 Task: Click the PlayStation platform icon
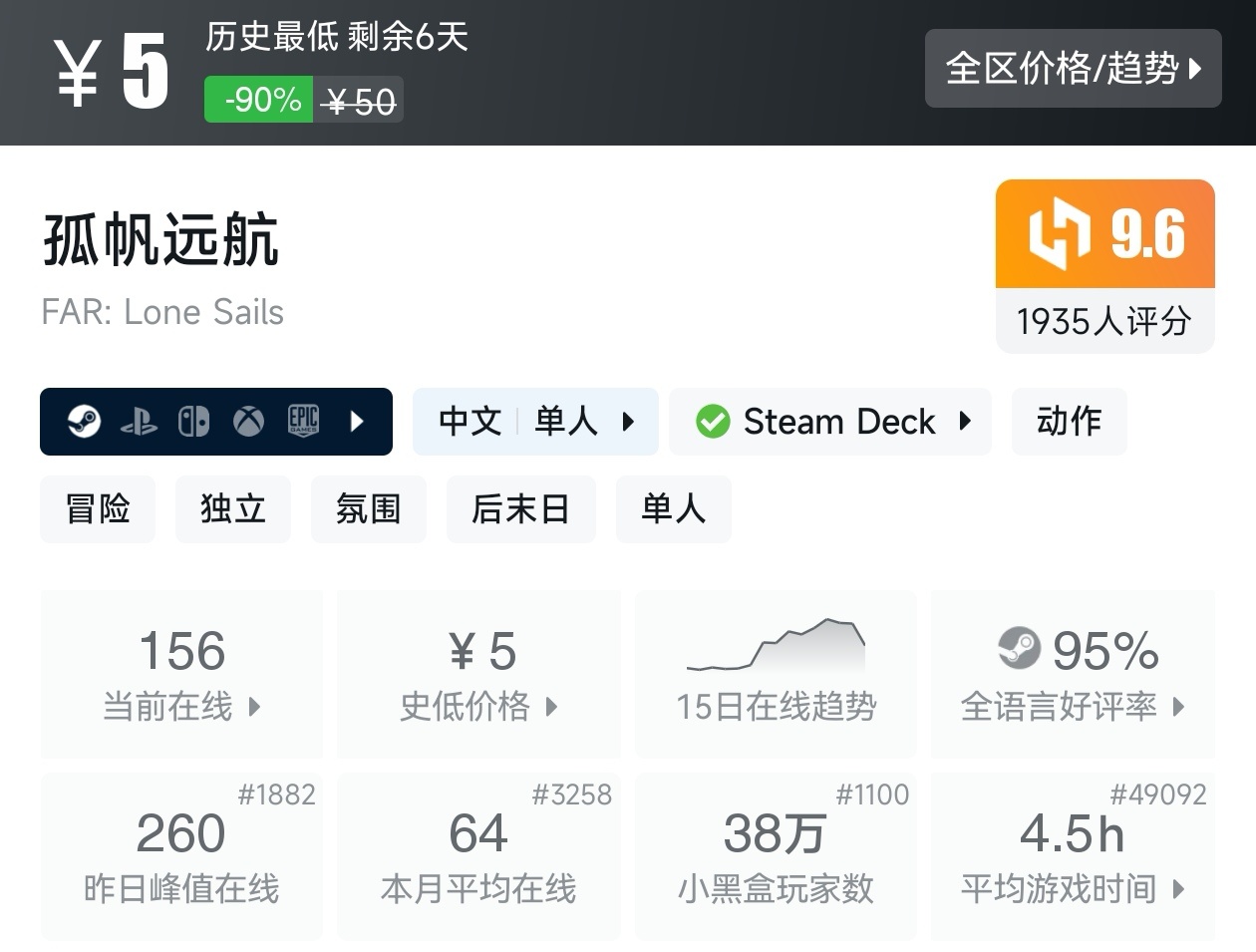[139, 423]
